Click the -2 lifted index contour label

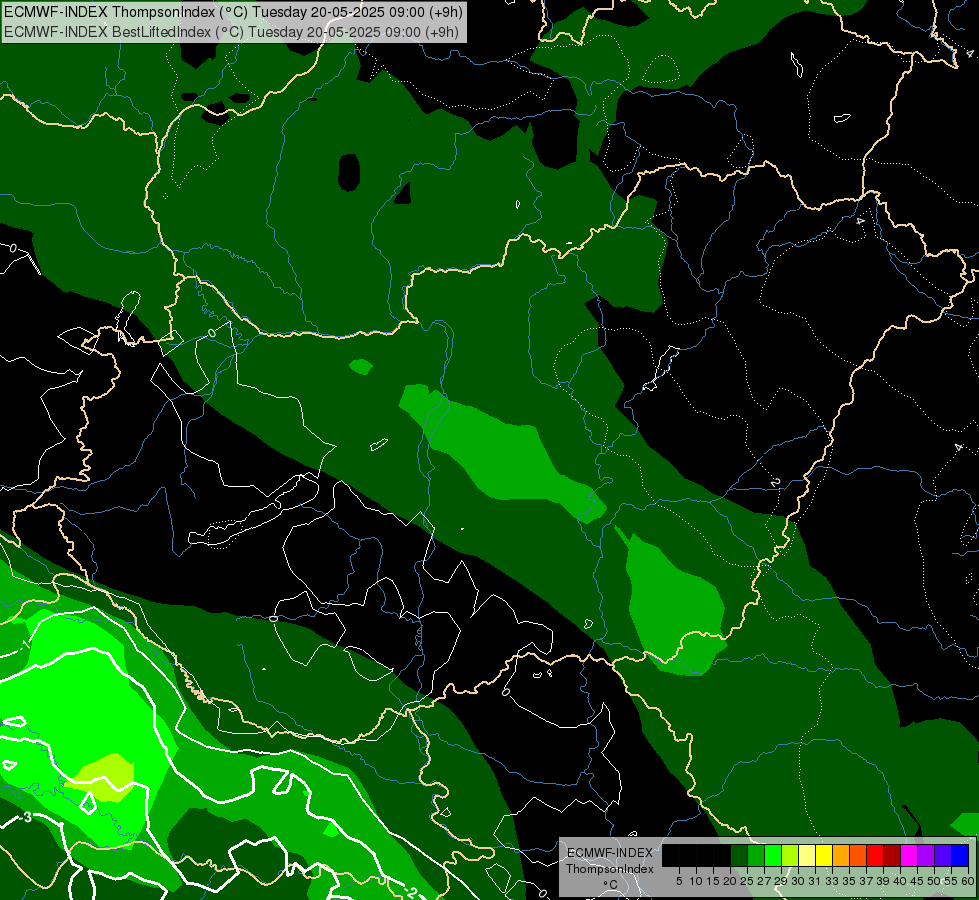[410, 892]
